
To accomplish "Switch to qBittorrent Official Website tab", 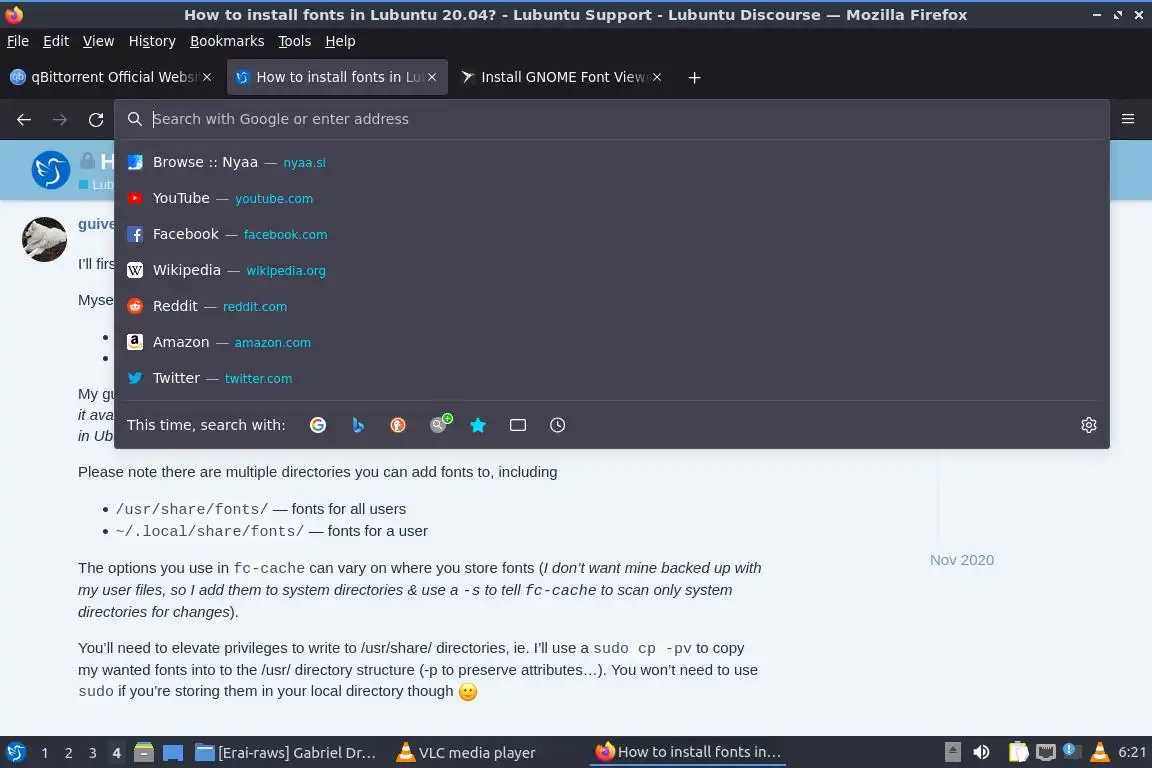I will 110,77.
